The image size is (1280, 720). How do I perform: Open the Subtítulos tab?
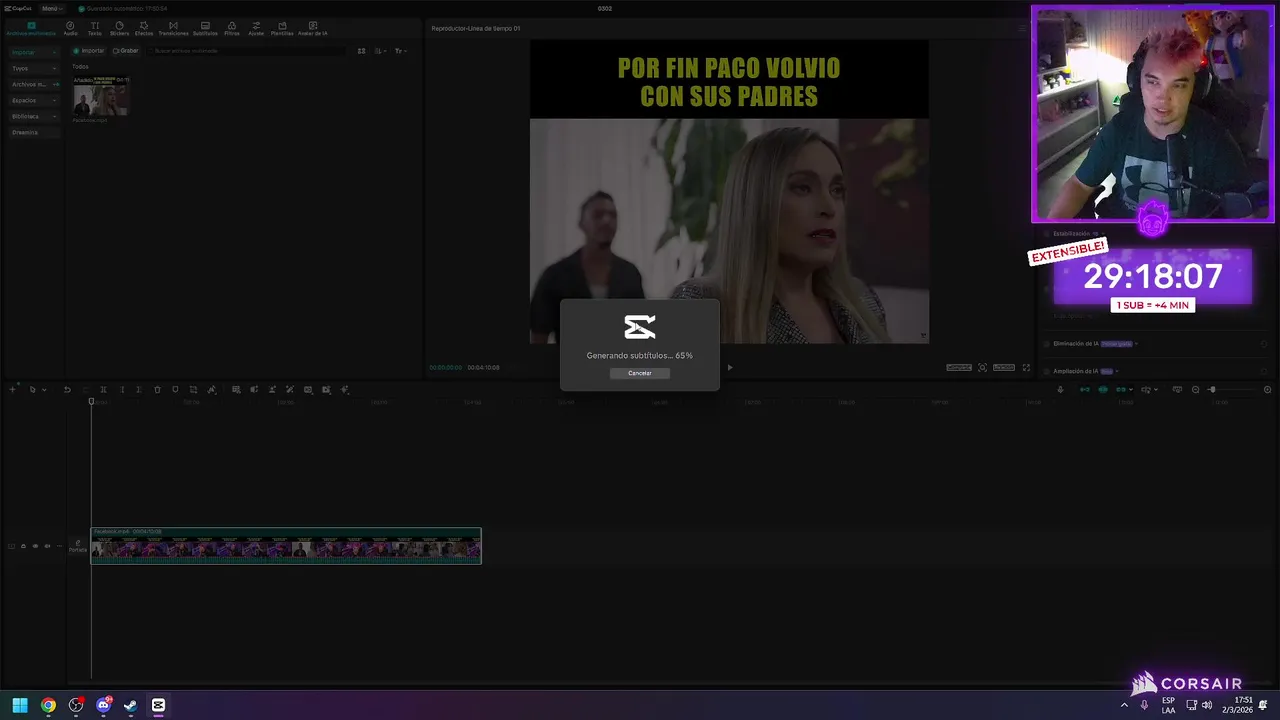pos(205,28)
